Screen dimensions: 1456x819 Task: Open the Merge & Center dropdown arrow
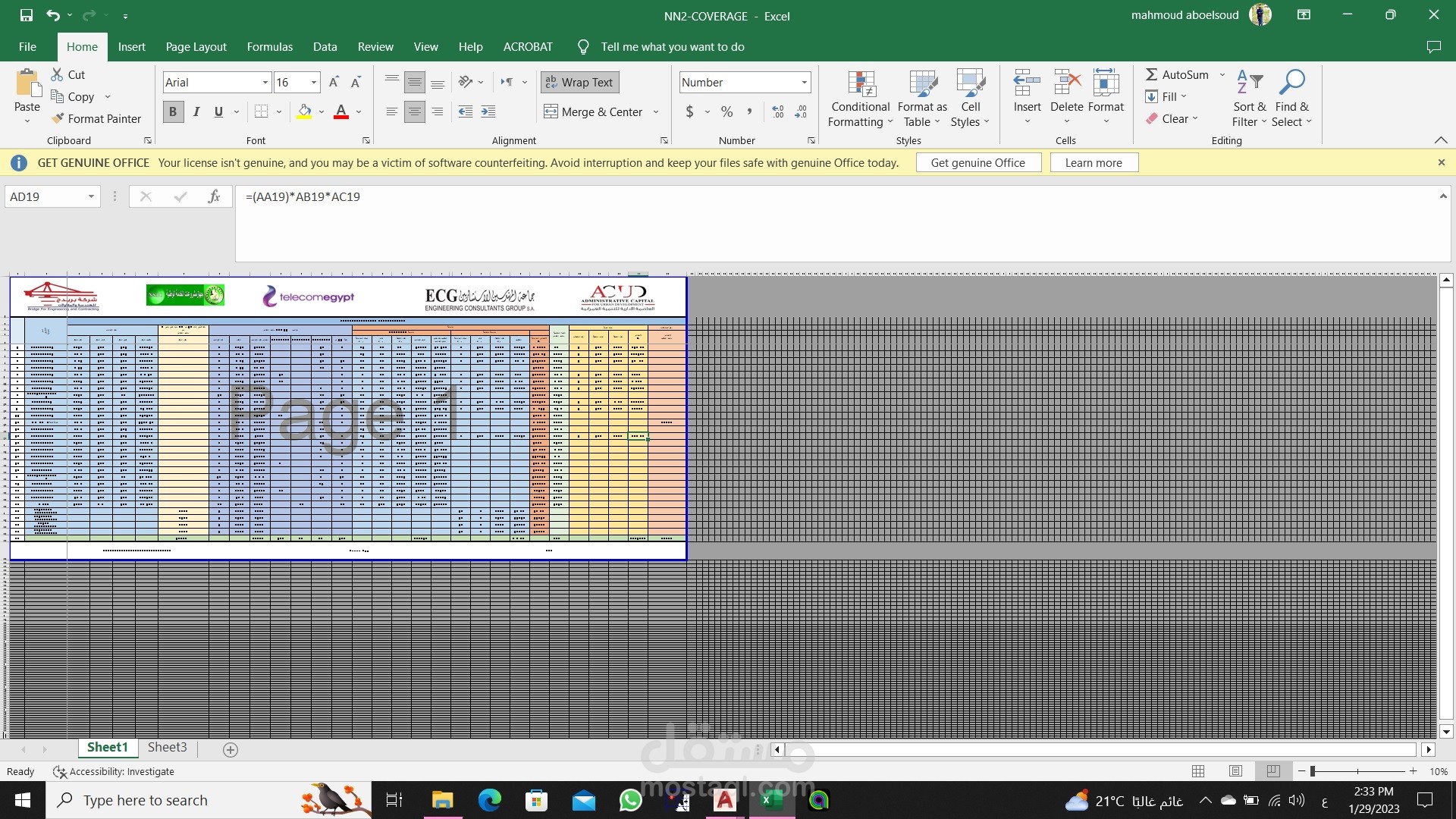coord(656,111)
